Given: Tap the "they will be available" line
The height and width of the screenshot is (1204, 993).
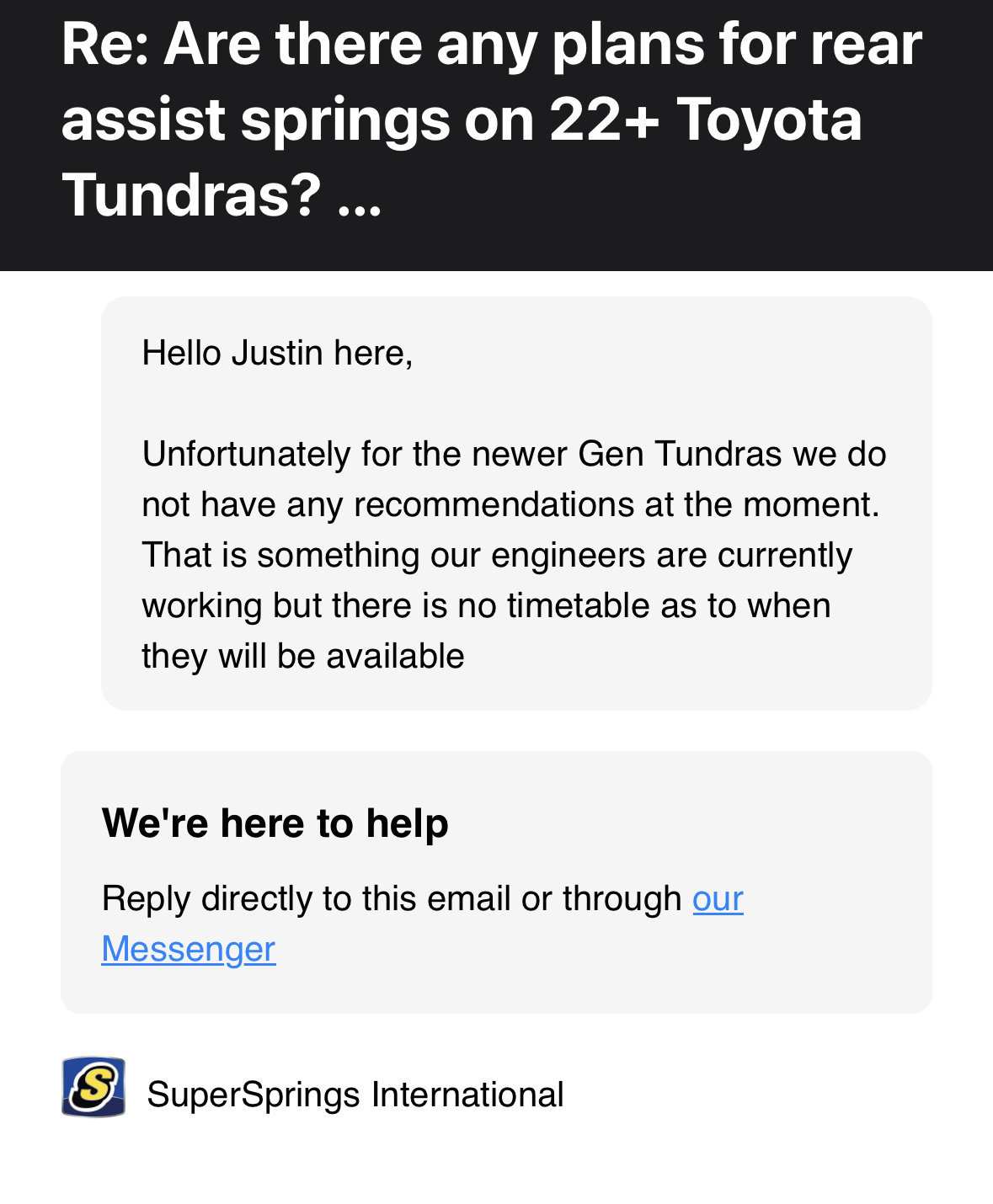Looking at the screenshot, I should 303,656.
